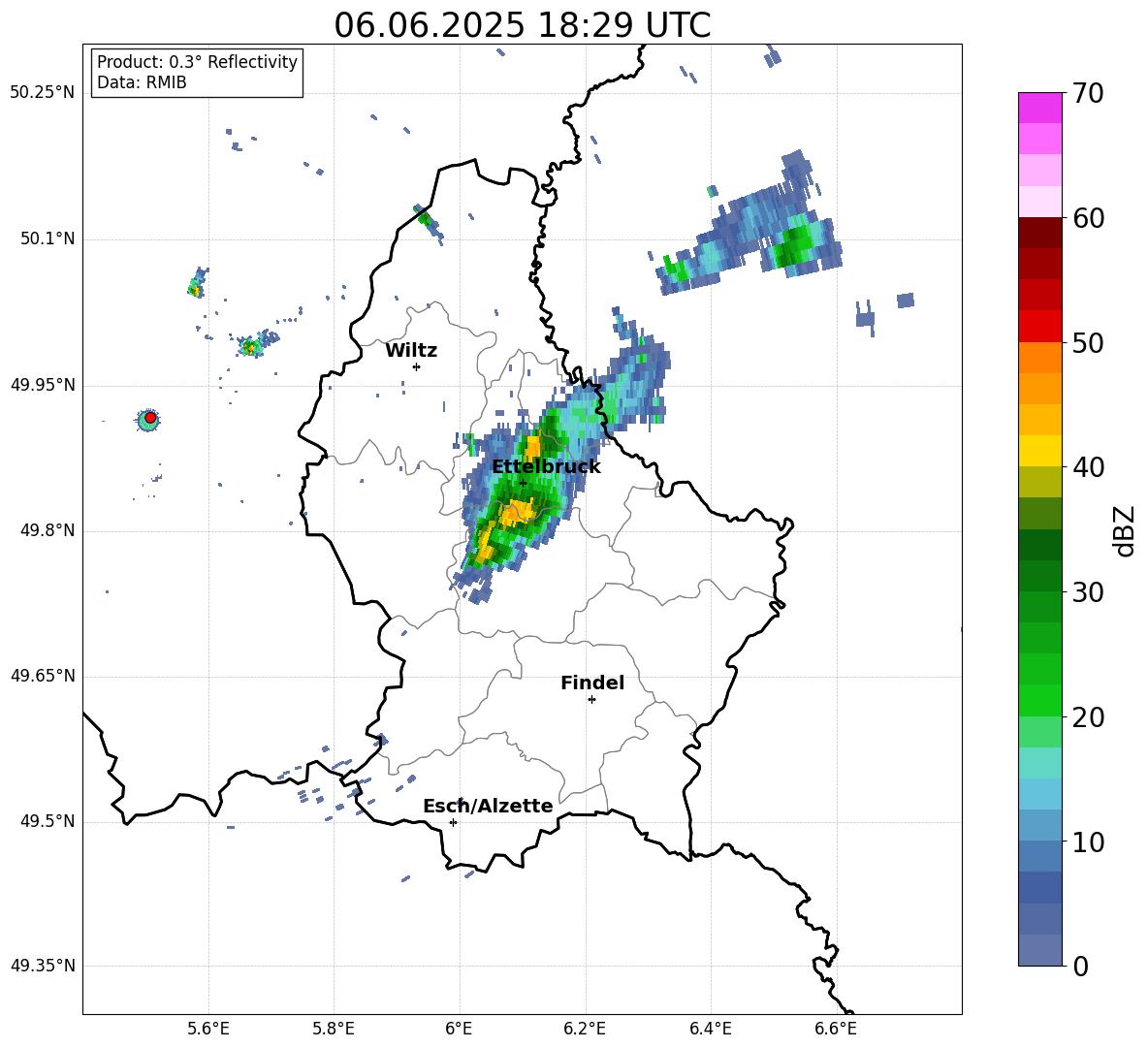Click the '06.06.2025 18:29 UTC' title
Screen dimensions: 1148x1048
click(522, 25)
